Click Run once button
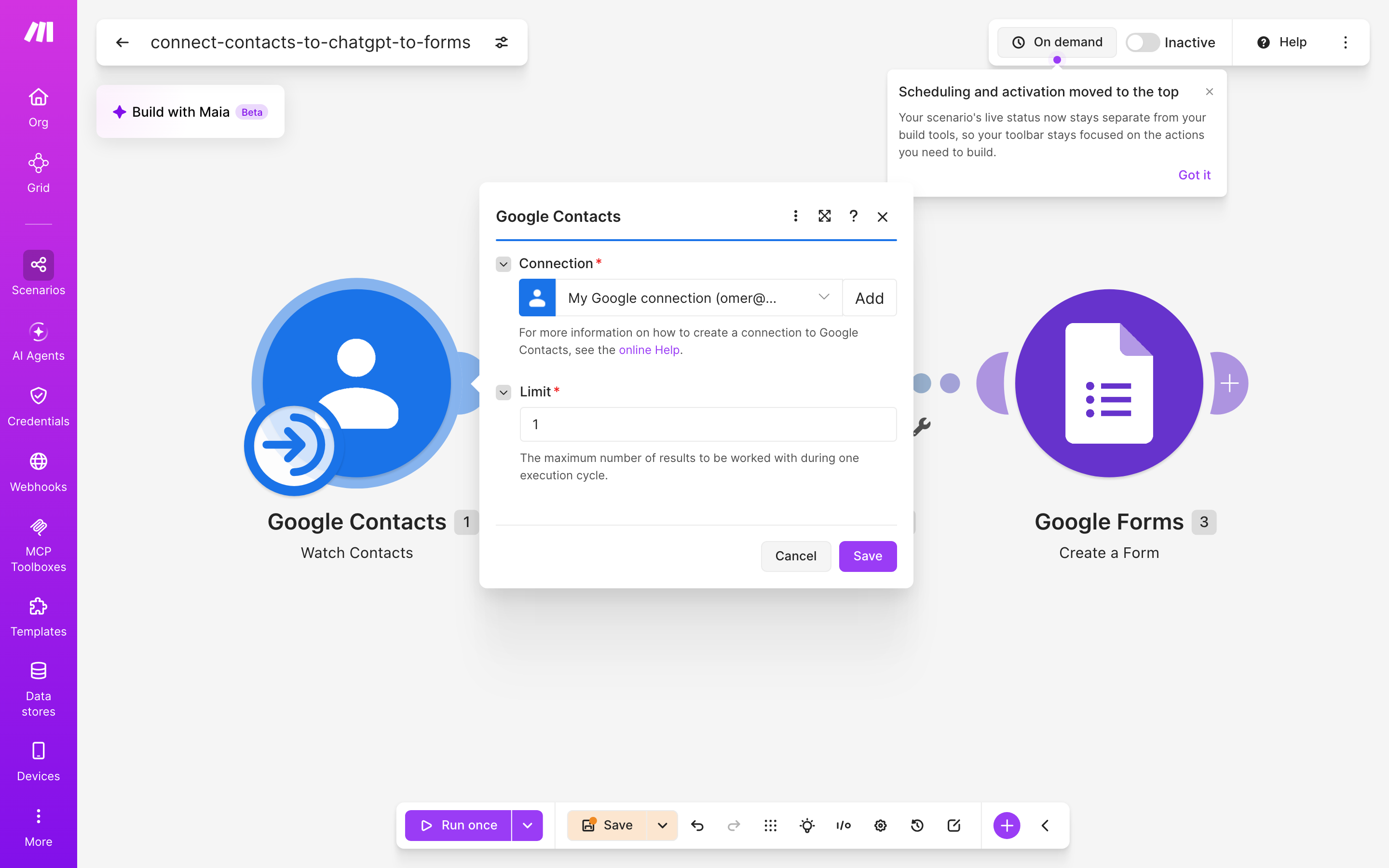 pyautogui.click(x=458, y=826)
